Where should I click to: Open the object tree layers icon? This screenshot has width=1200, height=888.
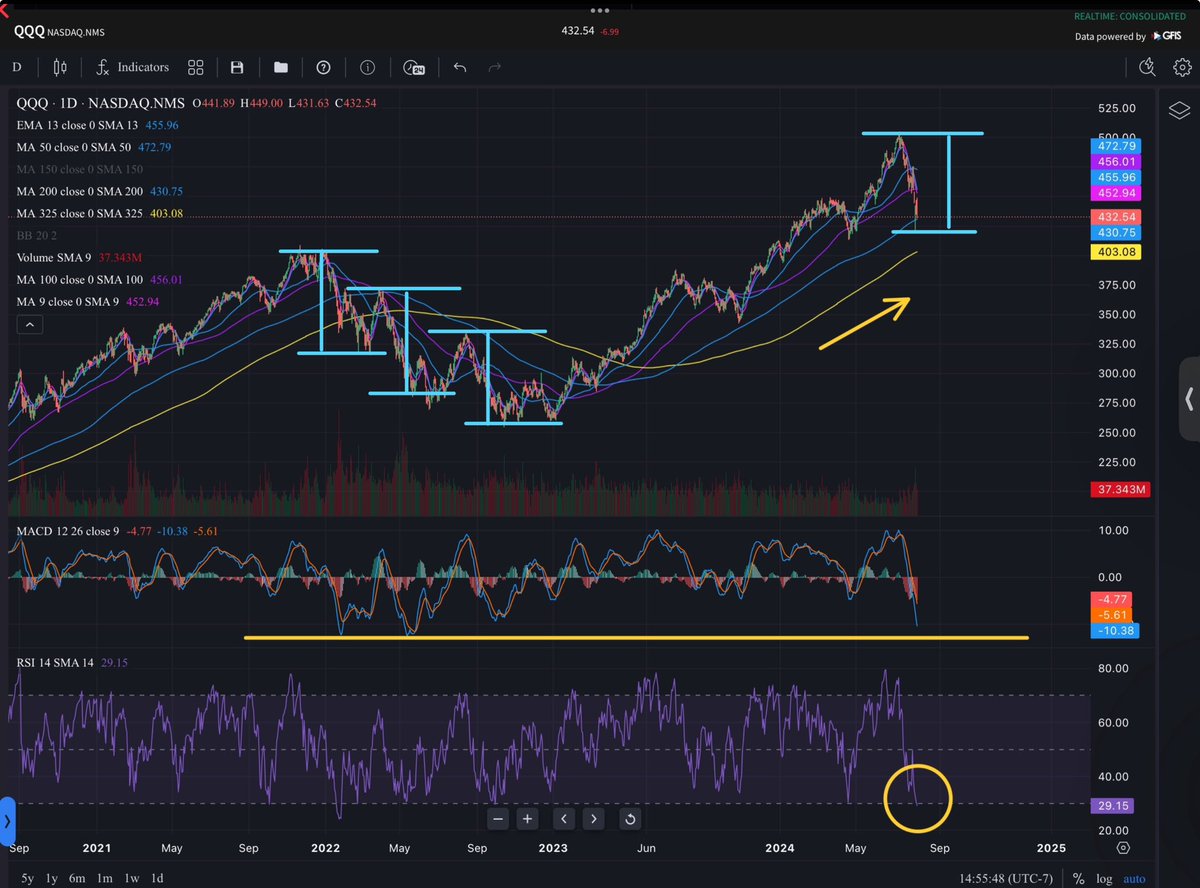(1179, 110)
